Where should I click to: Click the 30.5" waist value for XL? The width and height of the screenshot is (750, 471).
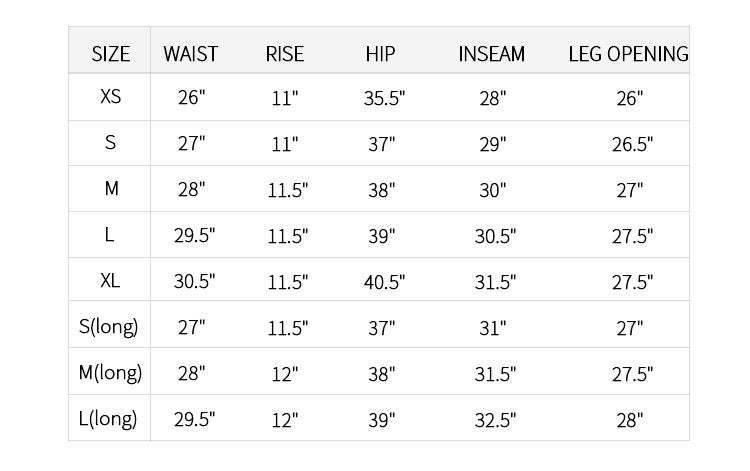pos(193,283)
